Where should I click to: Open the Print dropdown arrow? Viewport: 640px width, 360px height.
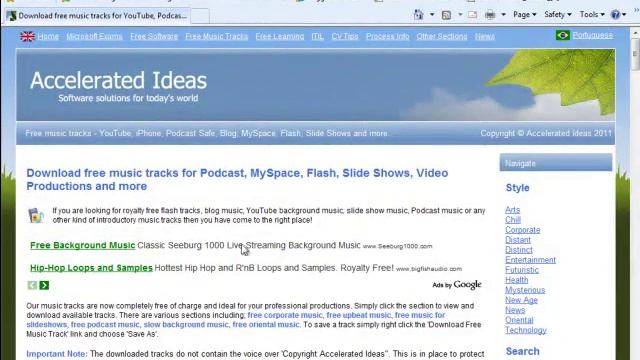coord(503,15)
